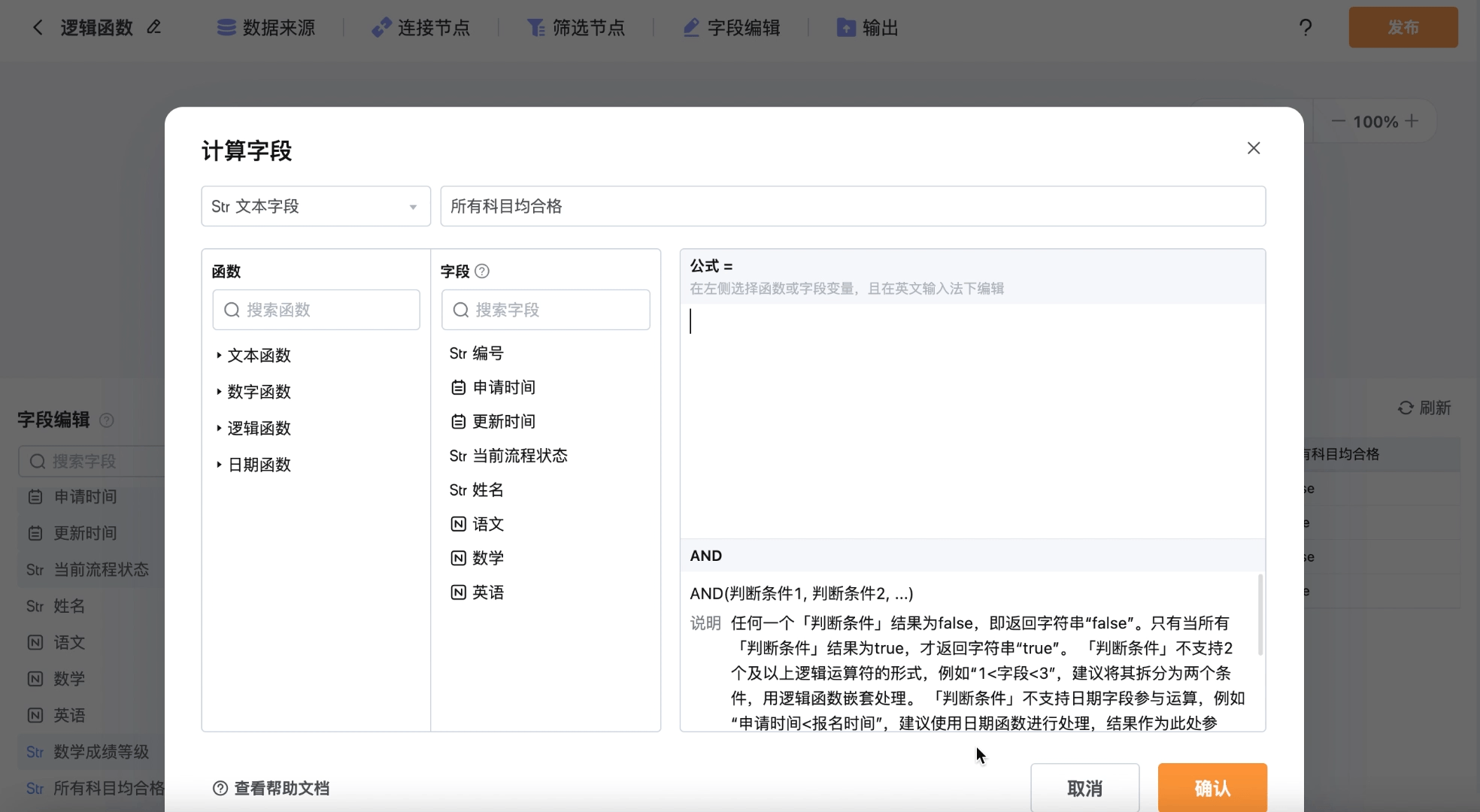Click the 发布 publish button
Viewport: 1480px width, 812px height.
(x=1403, y=27)
